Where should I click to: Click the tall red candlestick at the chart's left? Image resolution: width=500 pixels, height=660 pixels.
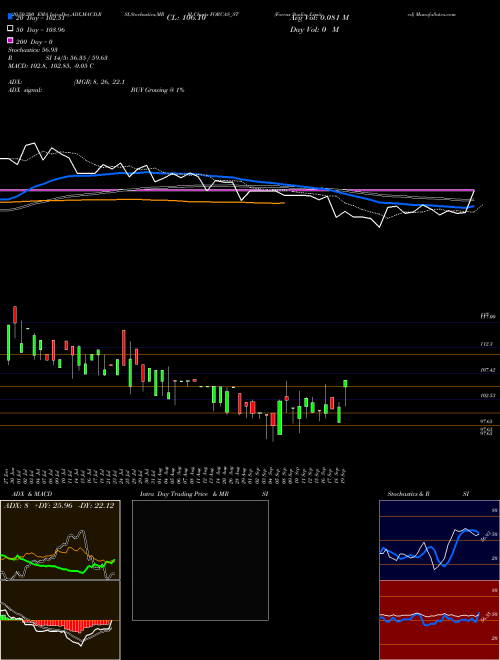15,315
